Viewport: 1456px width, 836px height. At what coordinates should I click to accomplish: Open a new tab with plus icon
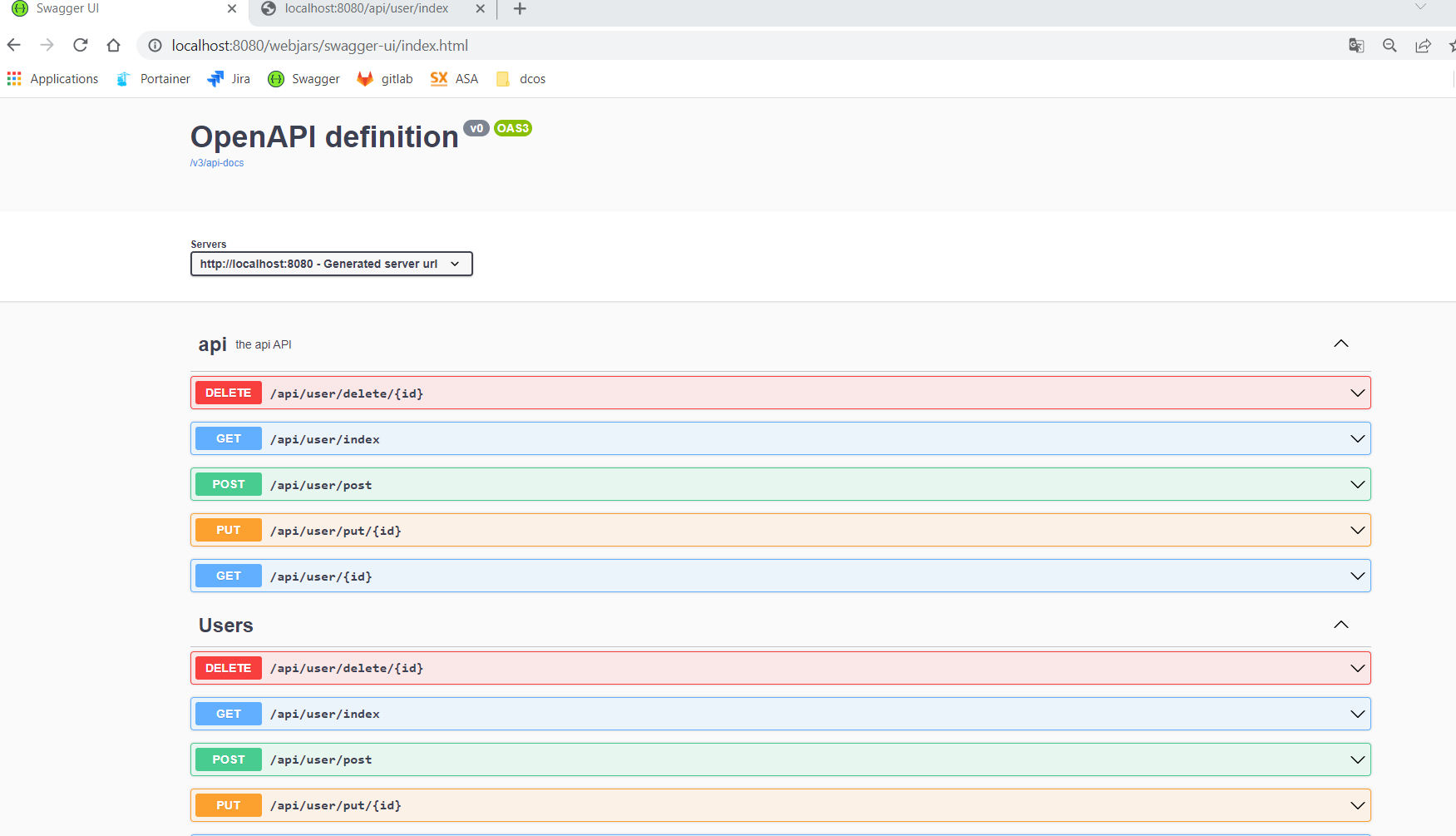click(520, 8)
